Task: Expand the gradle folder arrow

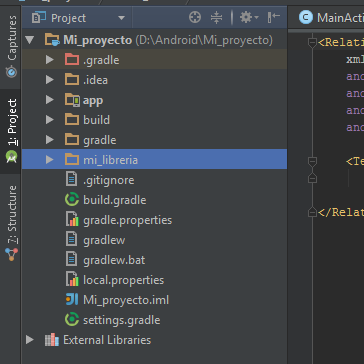Action: pyautogui.click(x=50, y=140)
